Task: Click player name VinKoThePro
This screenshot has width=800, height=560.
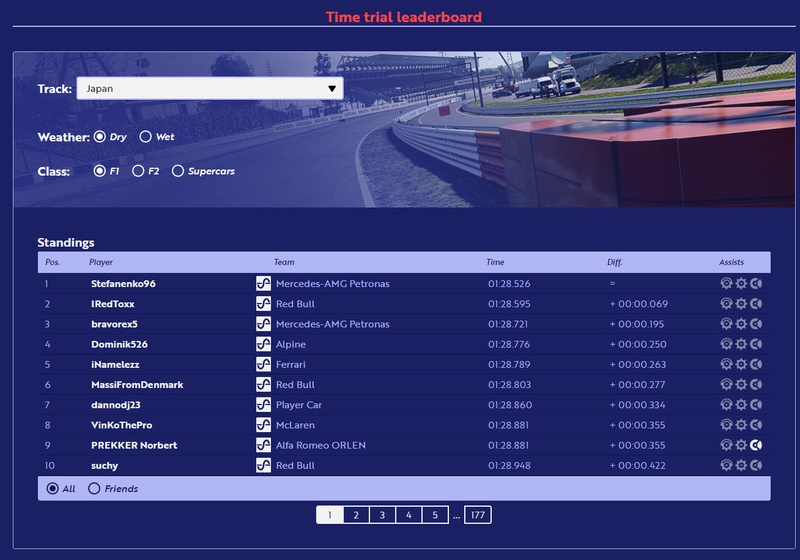Action: coord(121,425)
